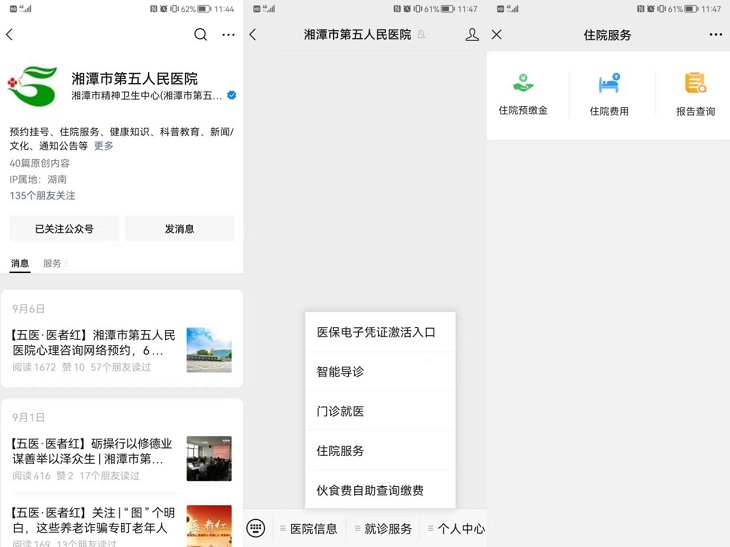Open article 湘潭市第五人民医院心理咨询网络预约
Viewport: 730px width, 547px height.
tap(93, 343)
